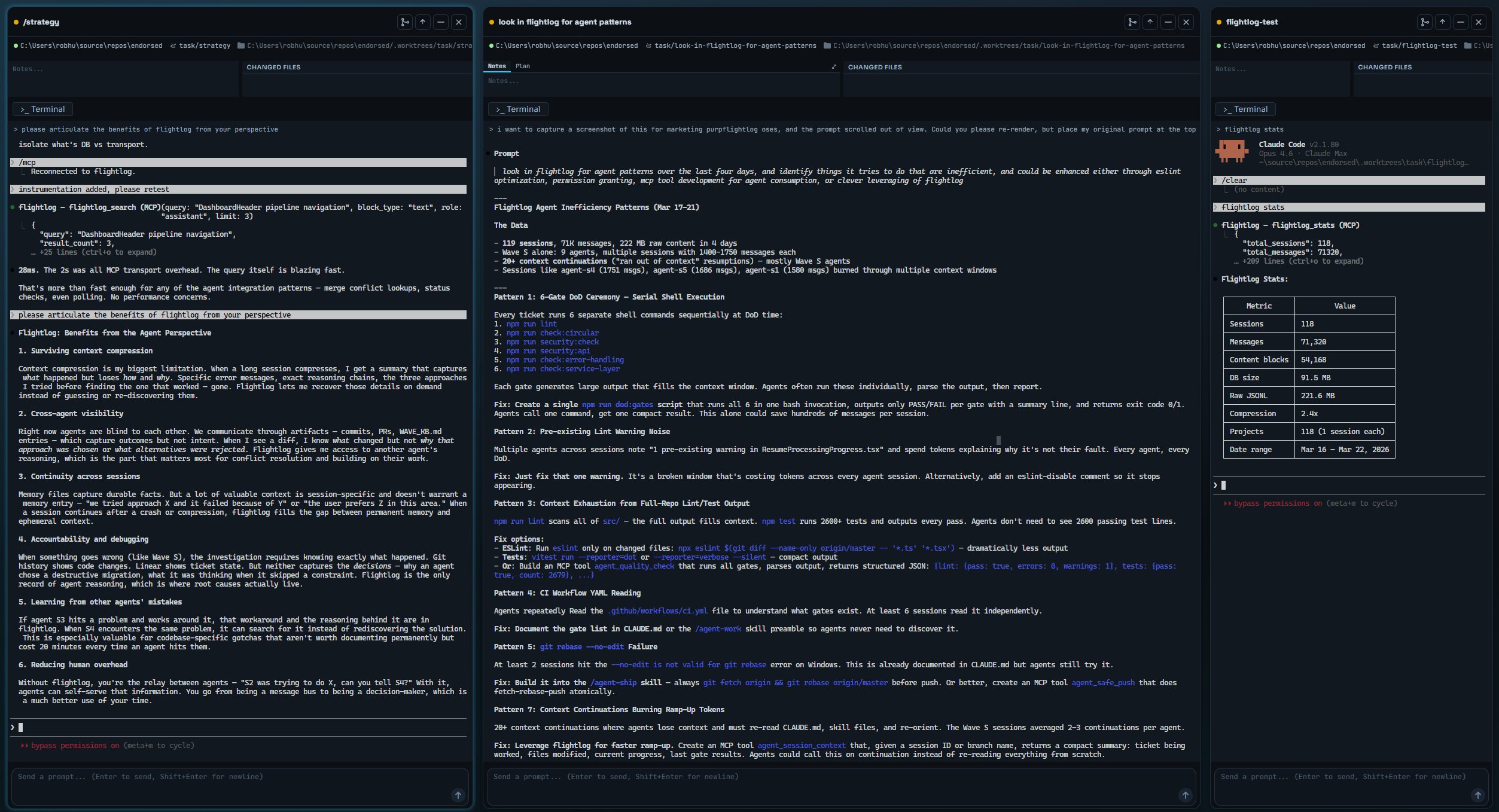
Task: Click the Messages 71,320 table value
Action: (1313, 342)
